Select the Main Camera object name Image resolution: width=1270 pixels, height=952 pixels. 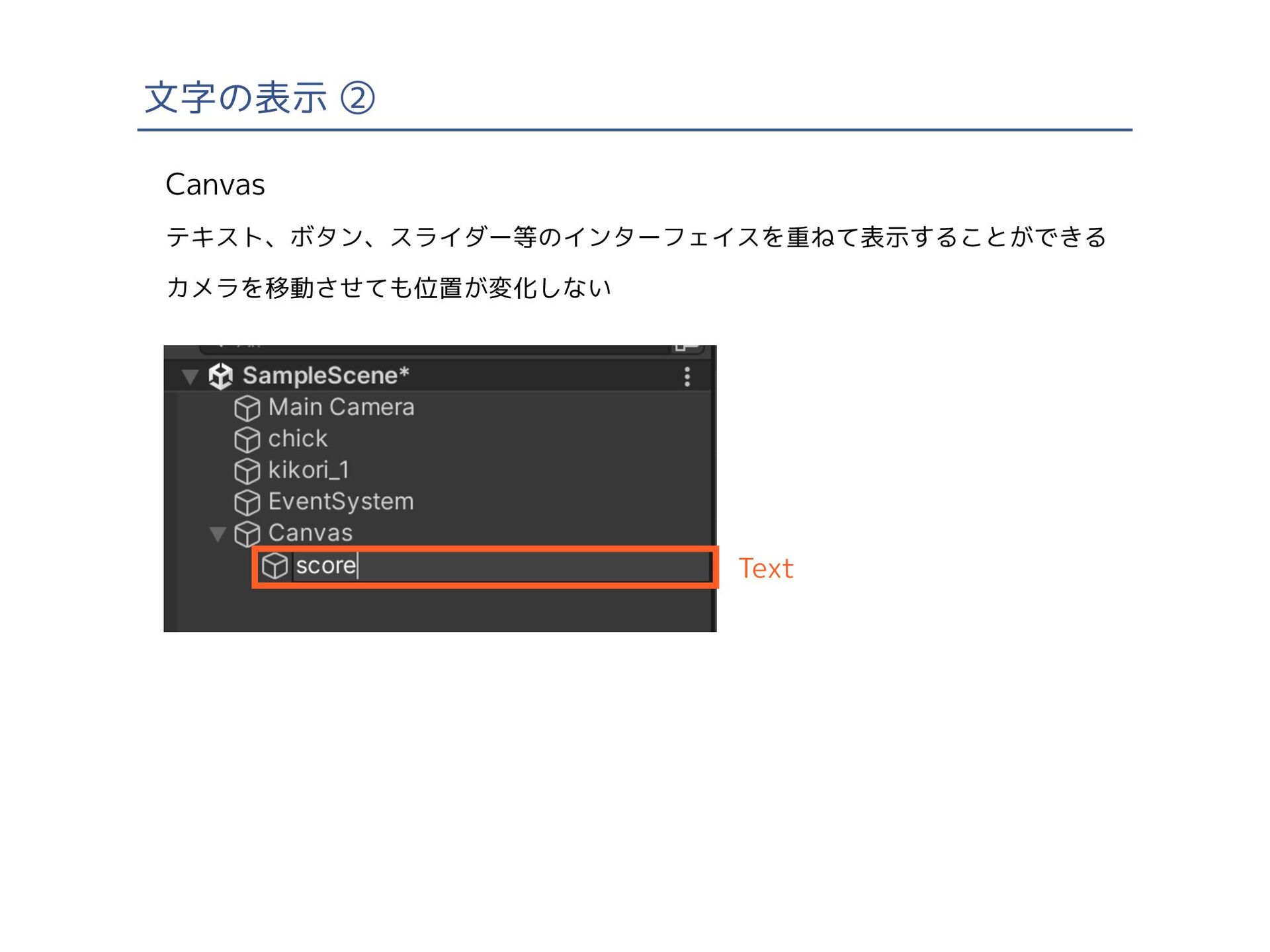pyautogui.click(x=341, y=407)
